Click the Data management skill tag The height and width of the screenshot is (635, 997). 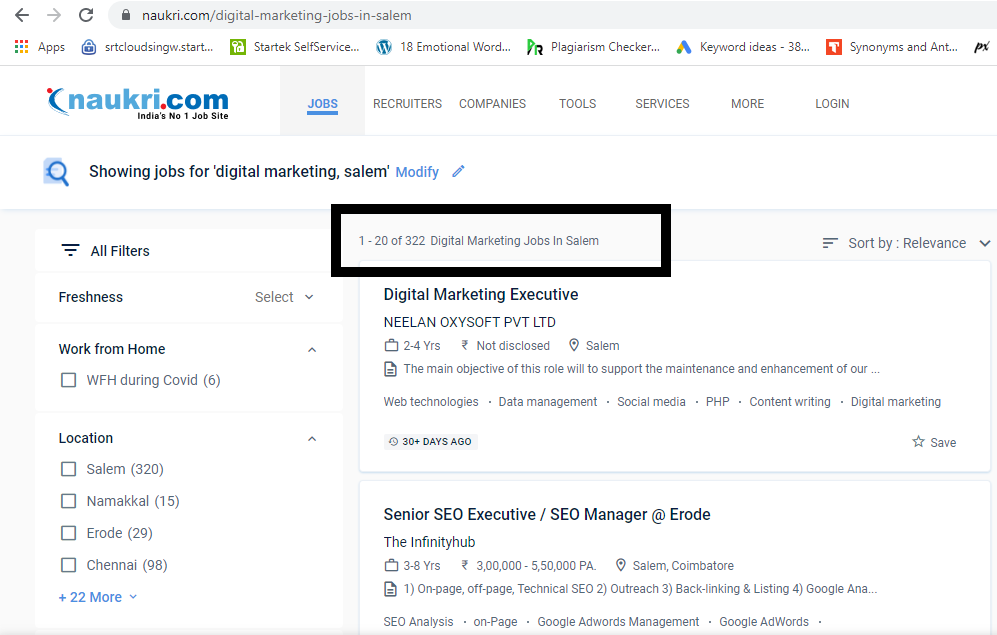[547, 402]
